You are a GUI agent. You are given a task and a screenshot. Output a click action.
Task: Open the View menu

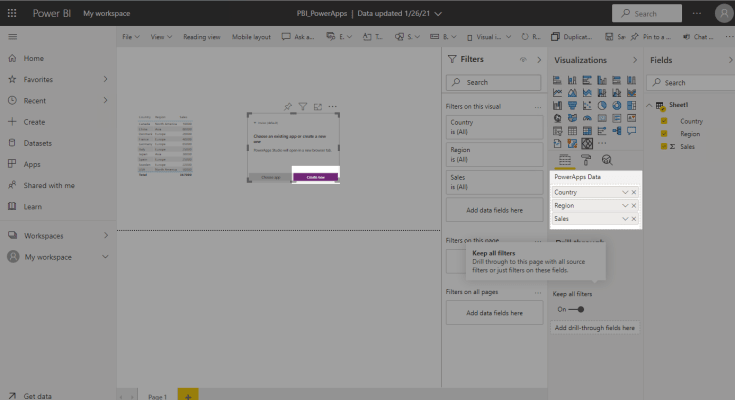[x=161, y=37]
